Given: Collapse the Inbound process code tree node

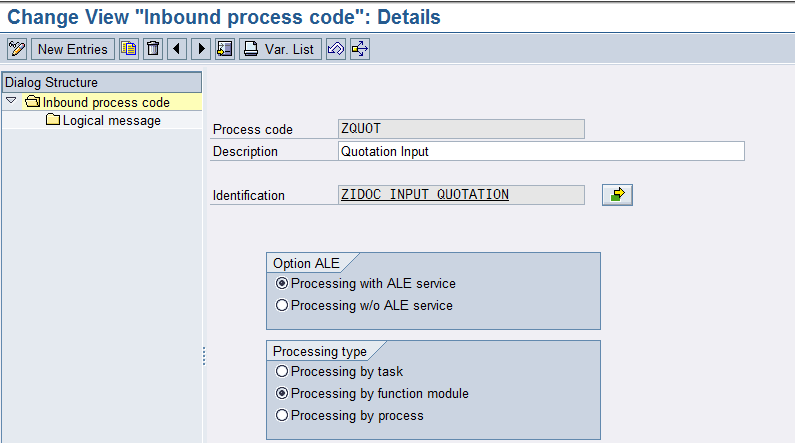Looking at the screenshot, I should coord(11,102).
